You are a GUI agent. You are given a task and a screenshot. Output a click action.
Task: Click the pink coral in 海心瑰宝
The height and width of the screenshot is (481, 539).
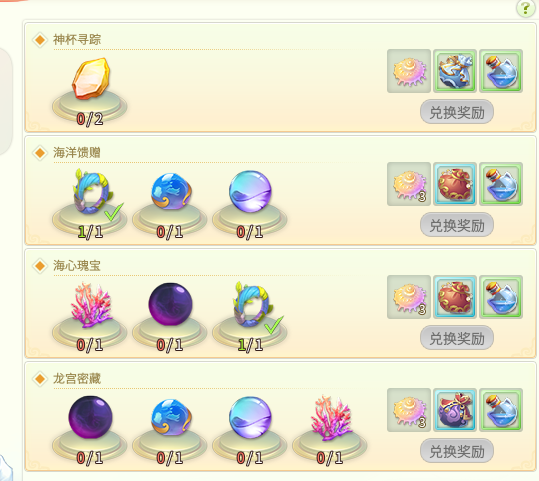tap(91, 305)
